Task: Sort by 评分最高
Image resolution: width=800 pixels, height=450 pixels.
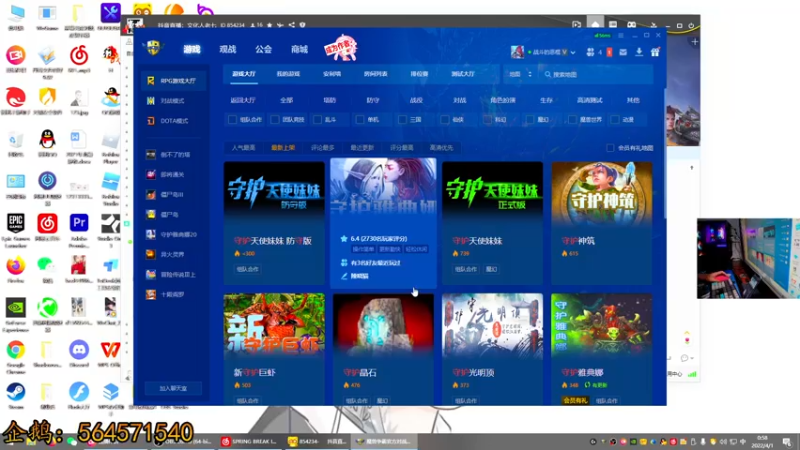Action: click(402, 148)
